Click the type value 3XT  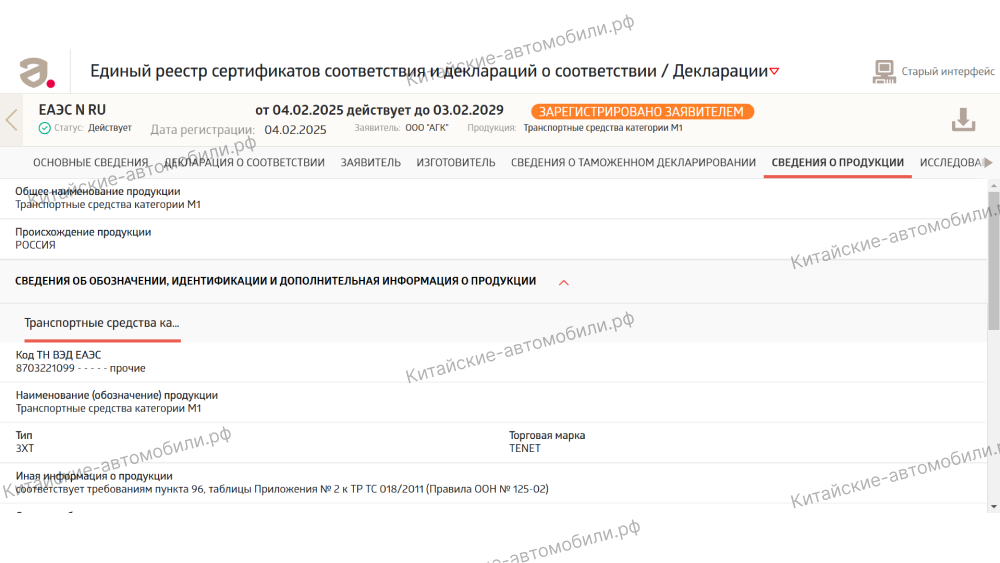[x=25, y=448]
